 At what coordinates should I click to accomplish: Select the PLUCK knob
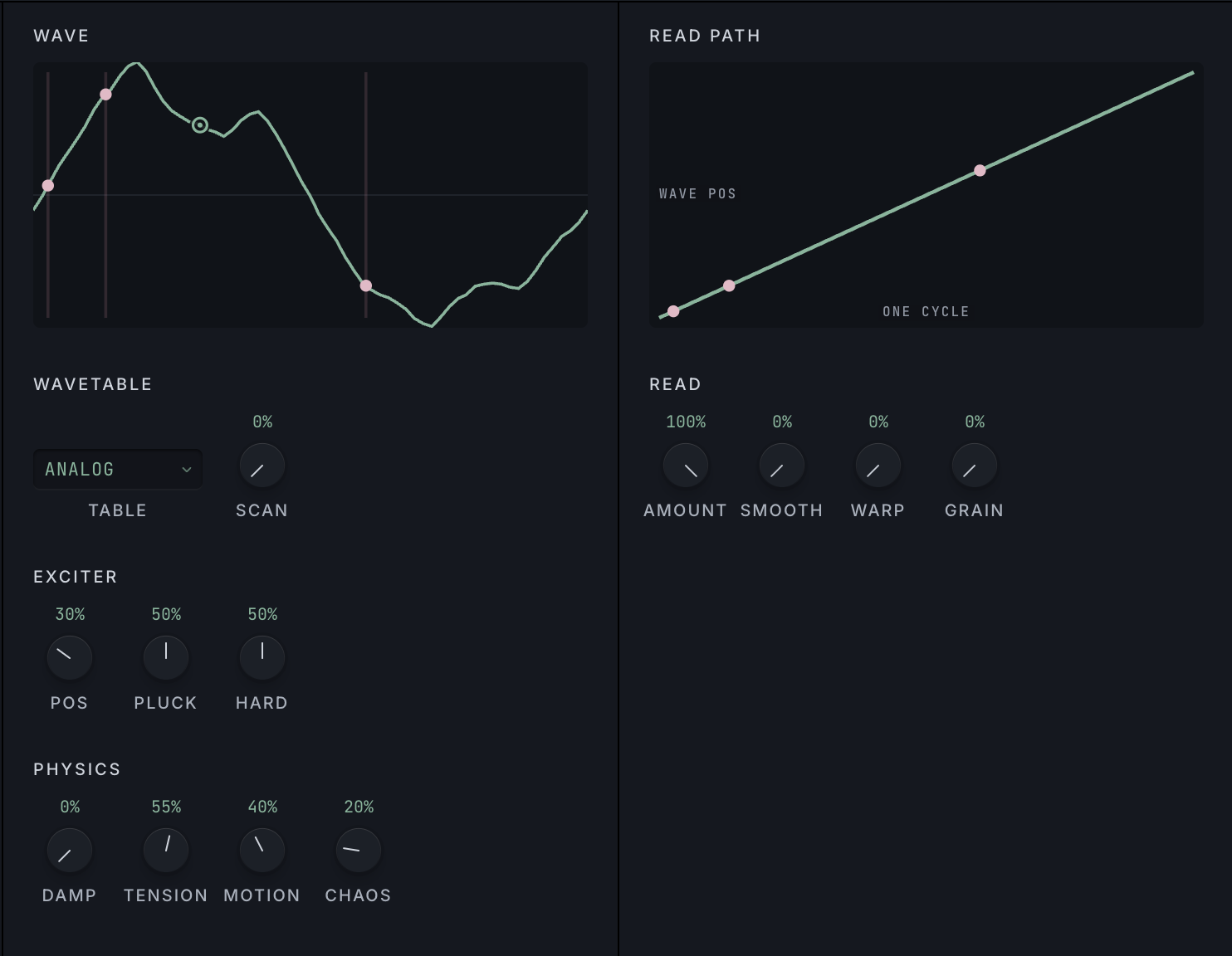tap(166, 658)
